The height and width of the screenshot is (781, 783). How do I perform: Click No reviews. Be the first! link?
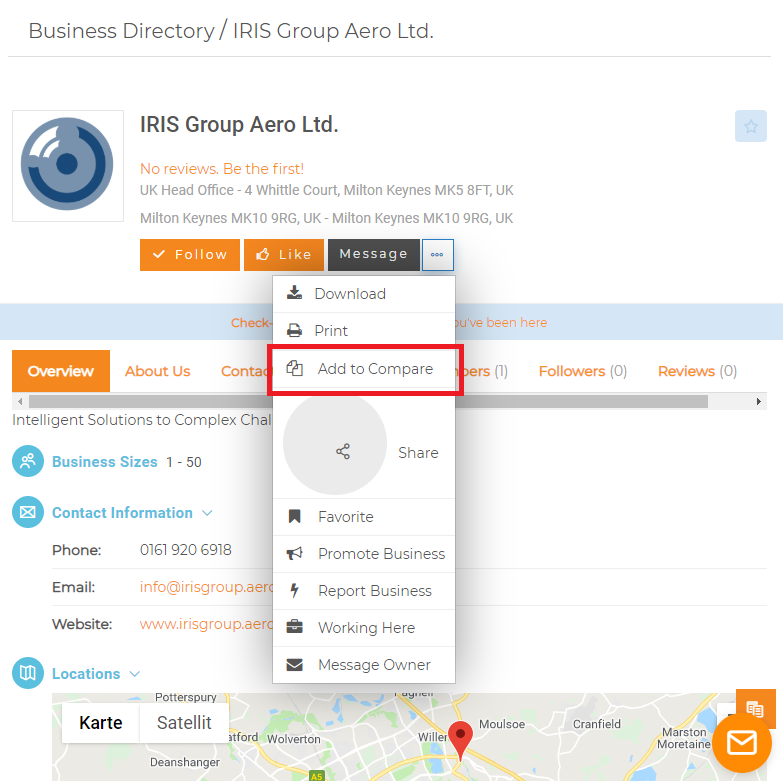click(x=222, y=169)
